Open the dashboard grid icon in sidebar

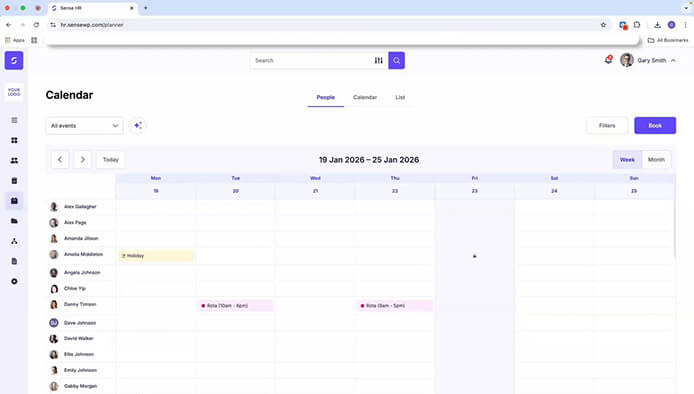coord(14,140)
